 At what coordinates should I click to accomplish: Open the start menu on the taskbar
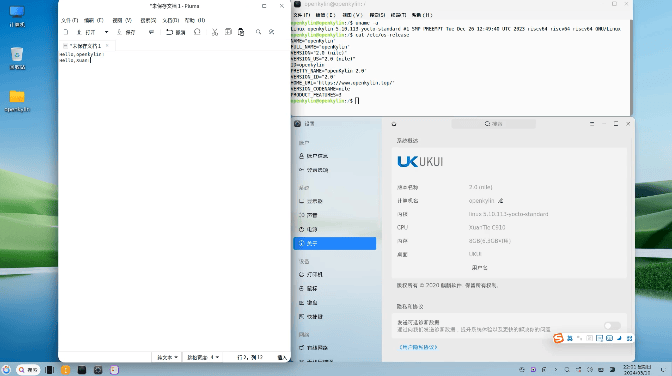pos(6,370)
